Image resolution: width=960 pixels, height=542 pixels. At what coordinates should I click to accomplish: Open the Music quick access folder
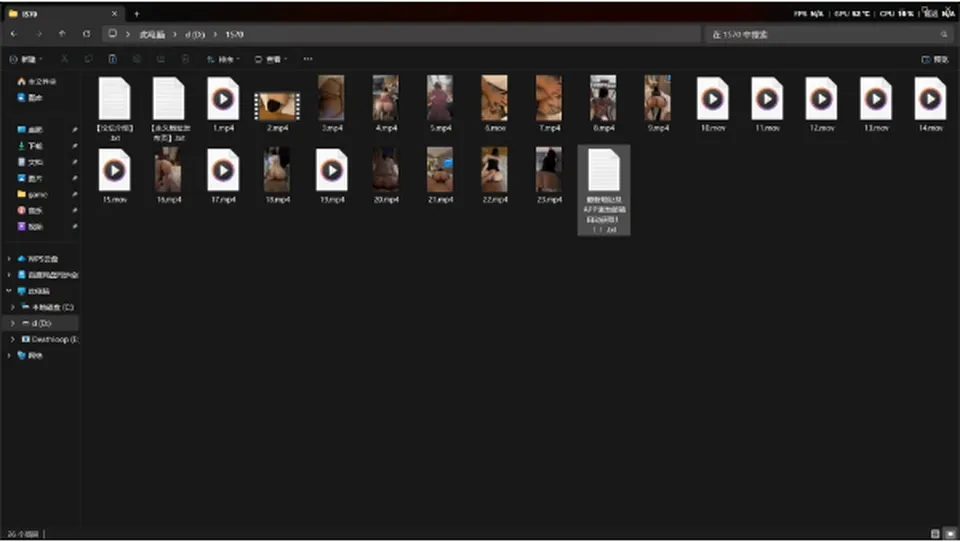31,210
